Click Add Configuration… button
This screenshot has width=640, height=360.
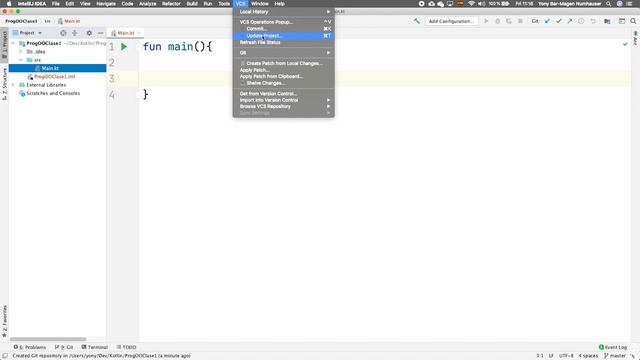tap(451, 21)
